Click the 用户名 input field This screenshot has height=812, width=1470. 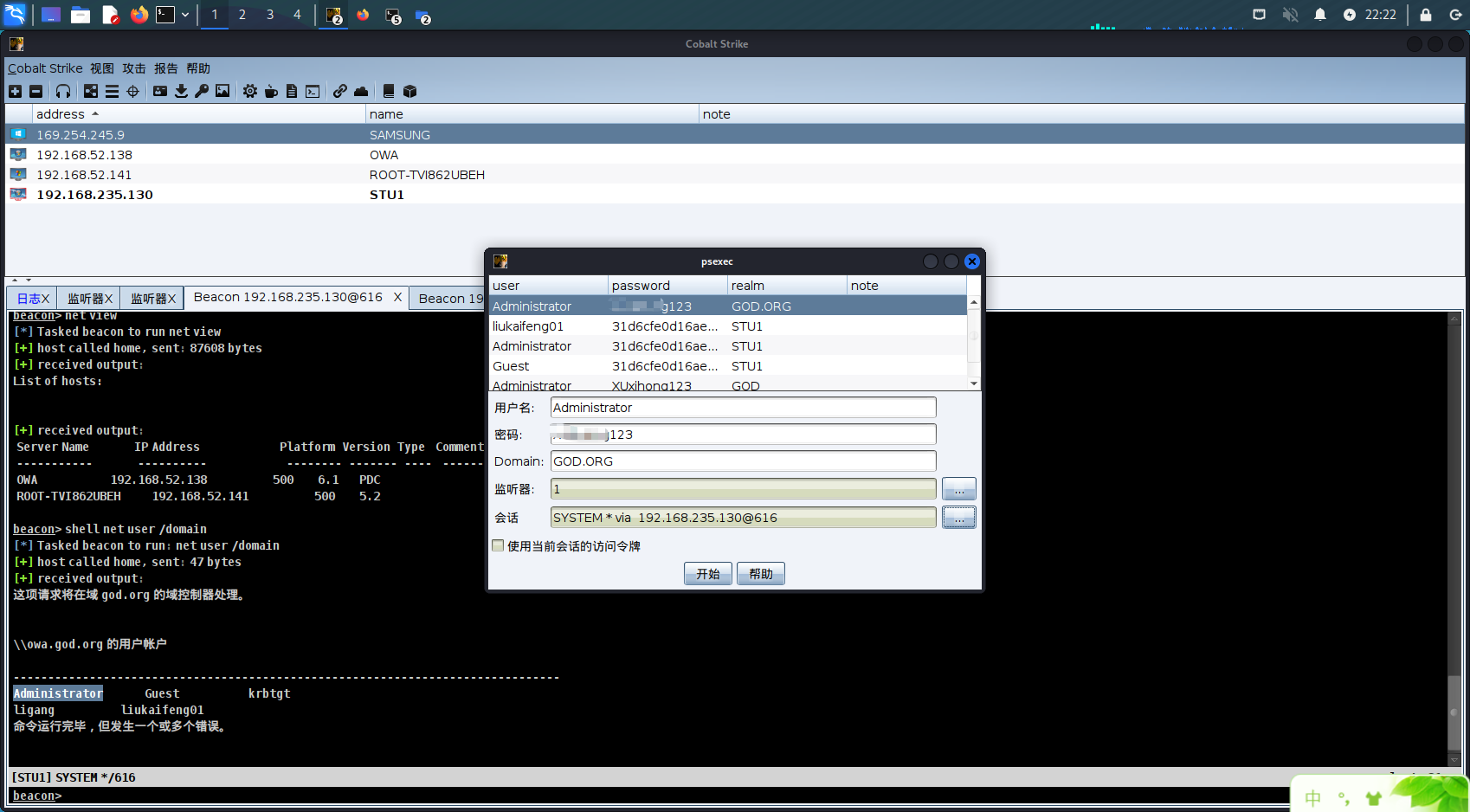click(743, 408)
